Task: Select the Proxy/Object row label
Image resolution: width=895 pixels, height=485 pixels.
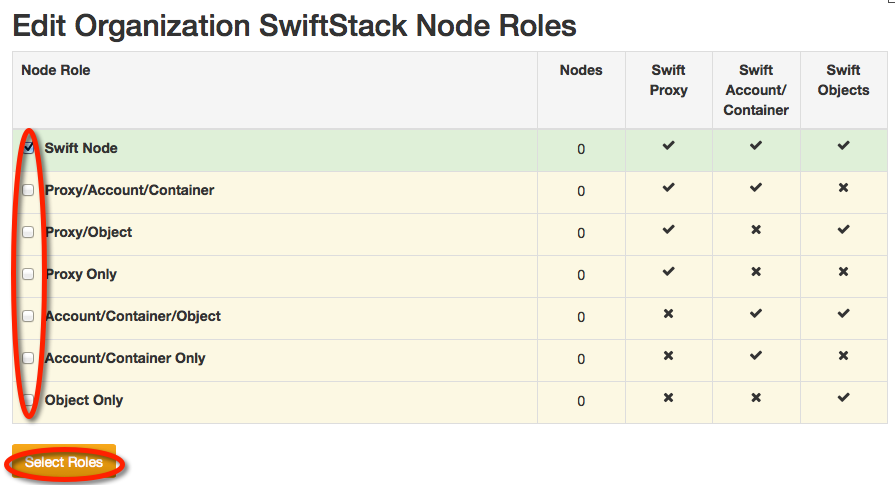Action: [88, 232]
